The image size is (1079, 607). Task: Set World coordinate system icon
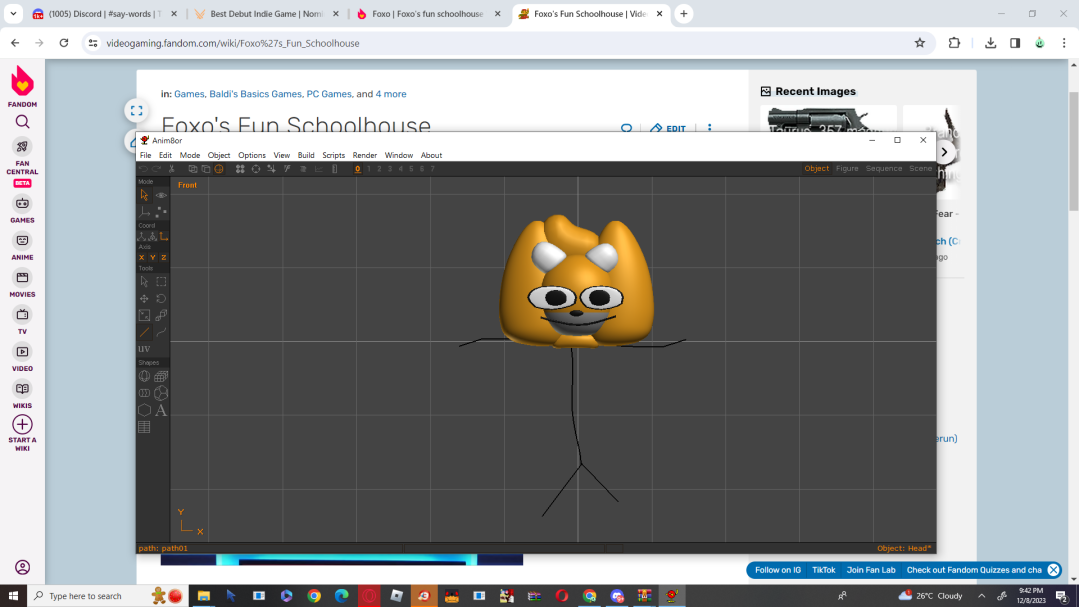click(x=142, y=237)
